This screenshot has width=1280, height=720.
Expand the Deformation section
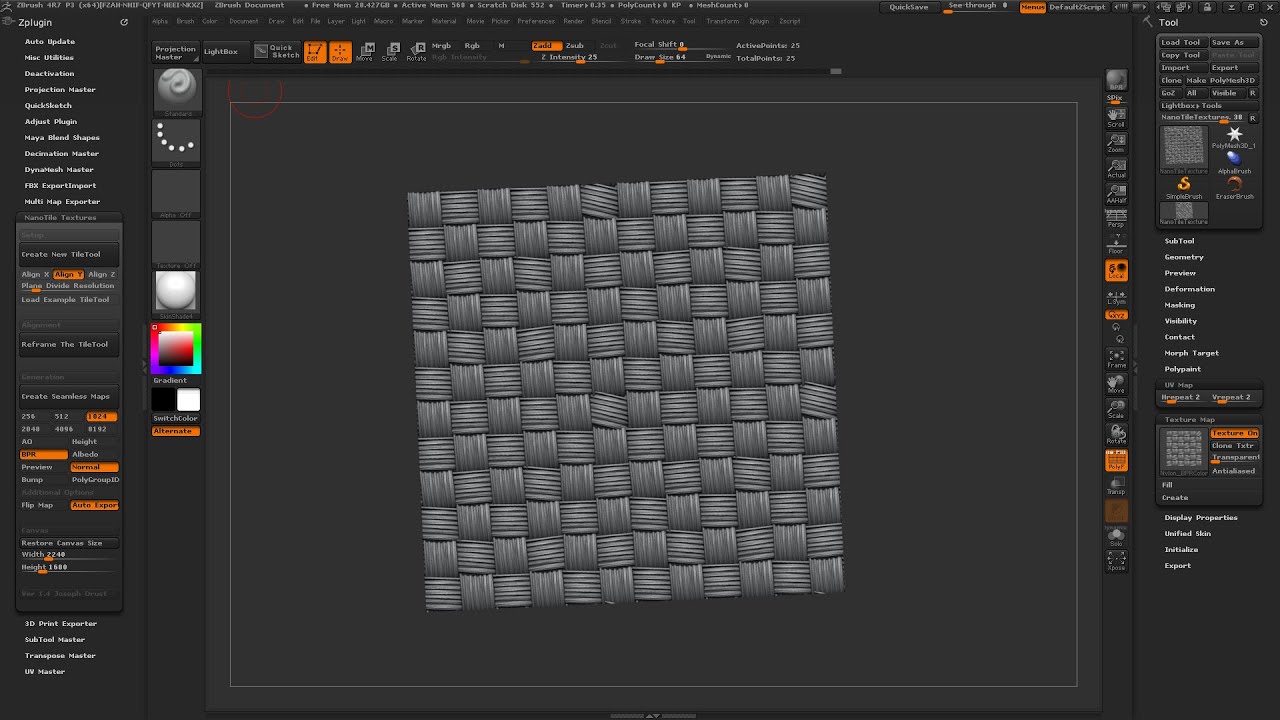[1189, 289]
